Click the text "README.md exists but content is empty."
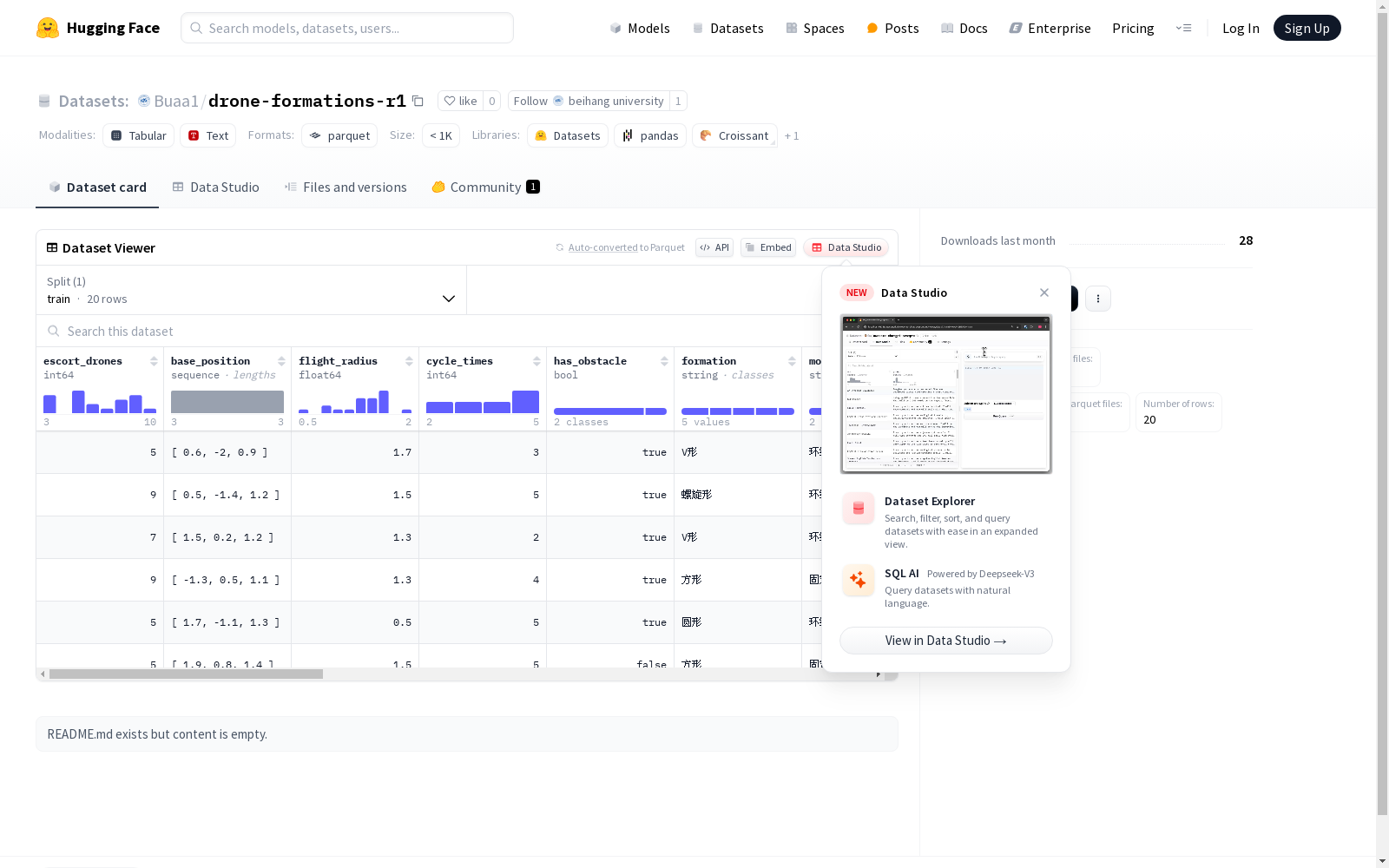 pos(157,734)
